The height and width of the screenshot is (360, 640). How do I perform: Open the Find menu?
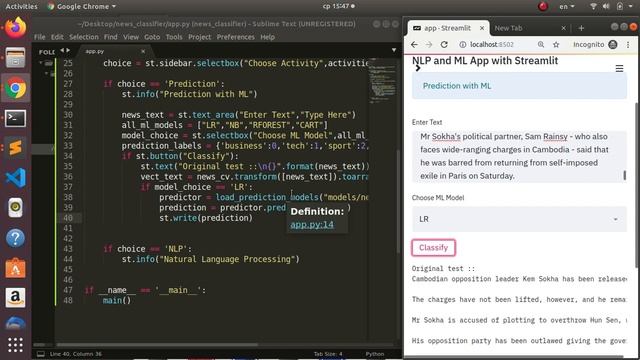pyautogui.click(x=111, y=37)
